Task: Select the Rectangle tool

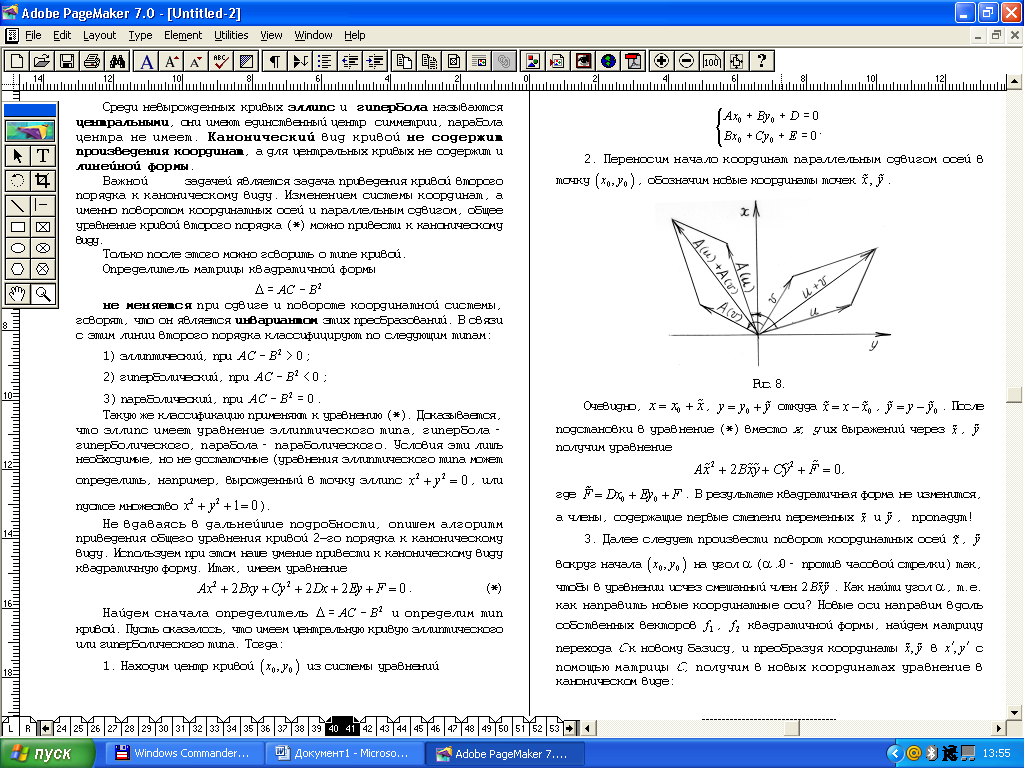Action: pos(18,227)
